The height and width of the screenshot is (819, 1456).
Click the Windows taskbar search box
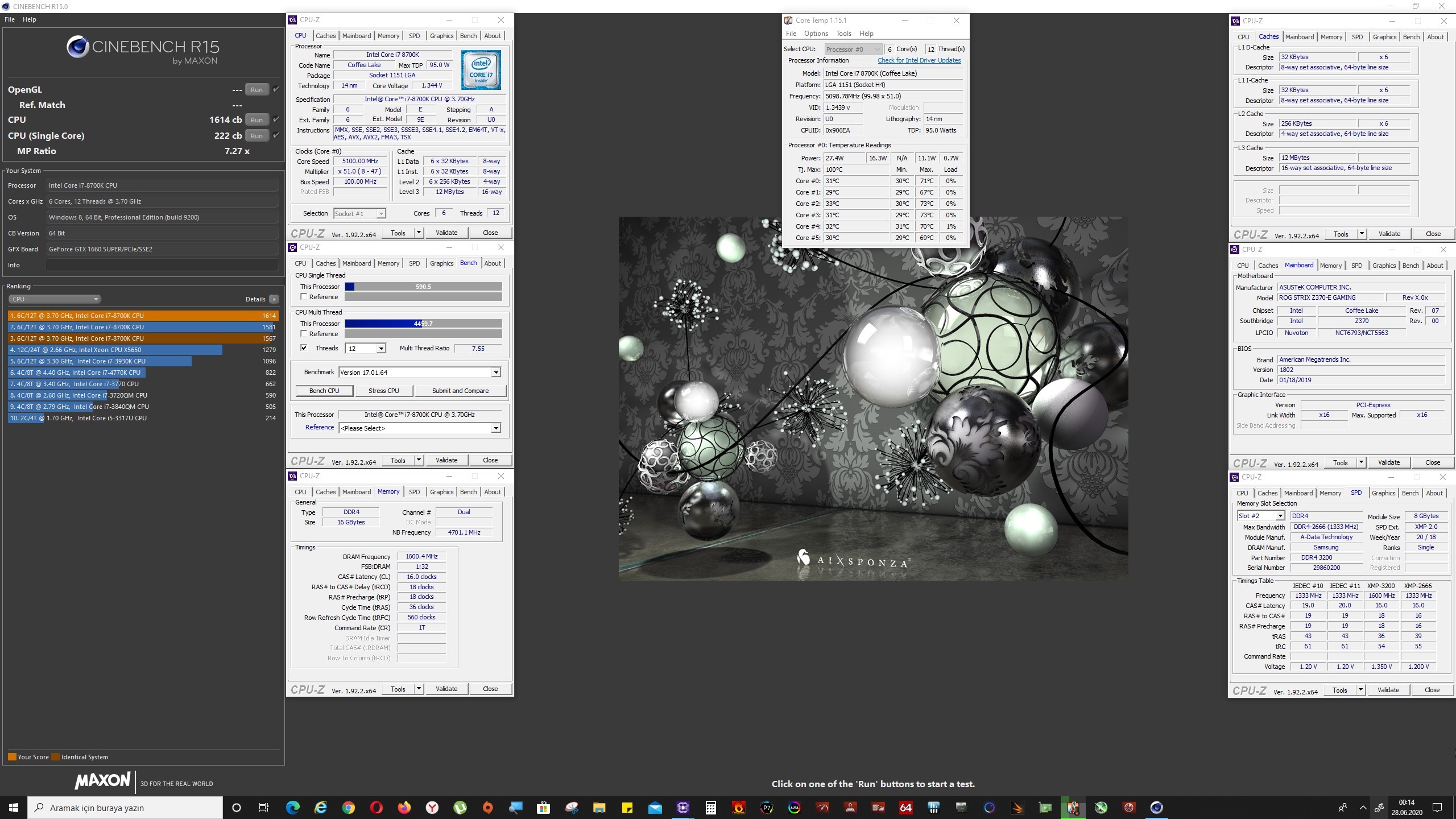(125, 808)
